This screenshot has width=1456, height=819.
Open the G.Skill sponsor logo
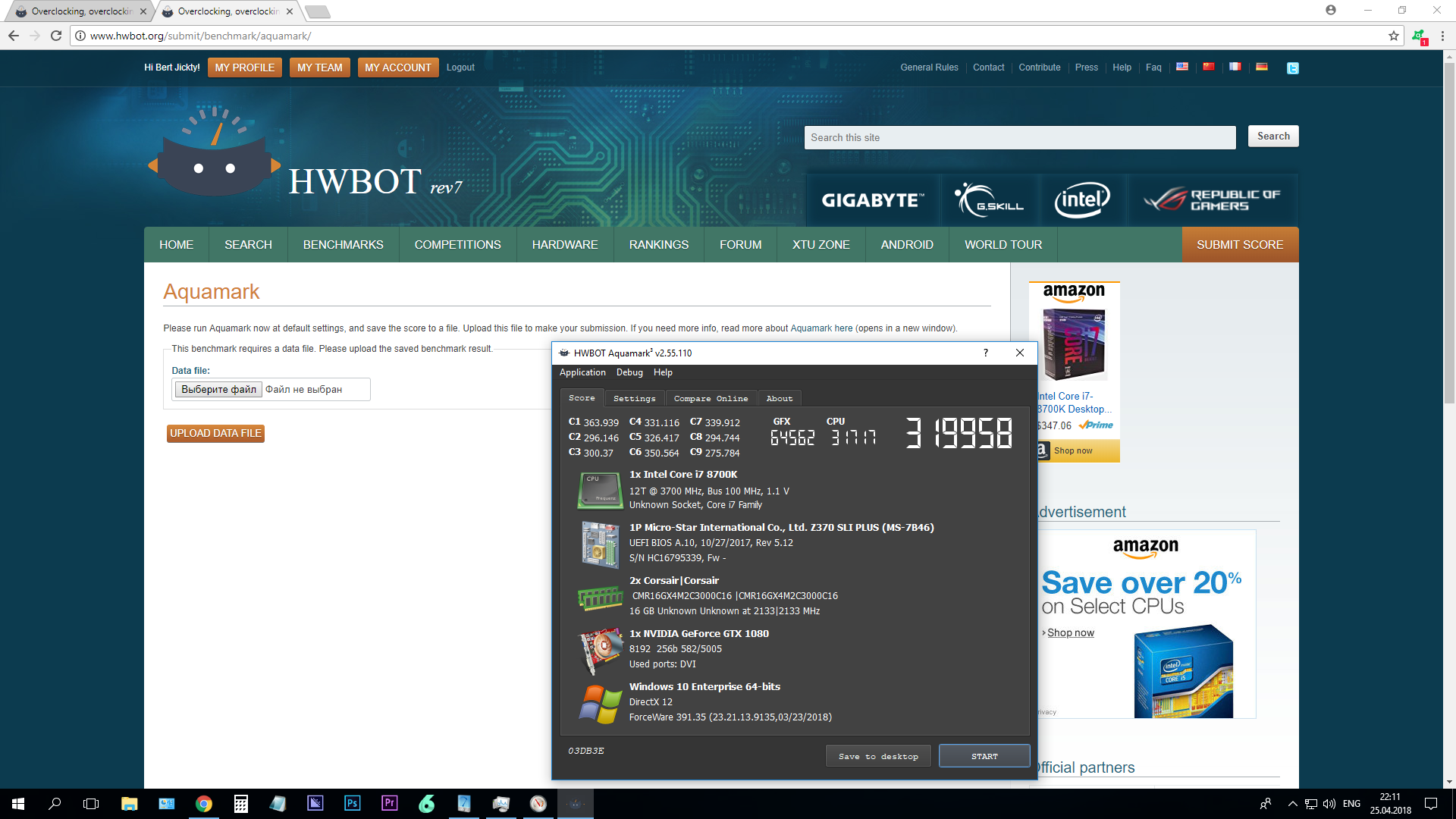(x=990, y=200)
